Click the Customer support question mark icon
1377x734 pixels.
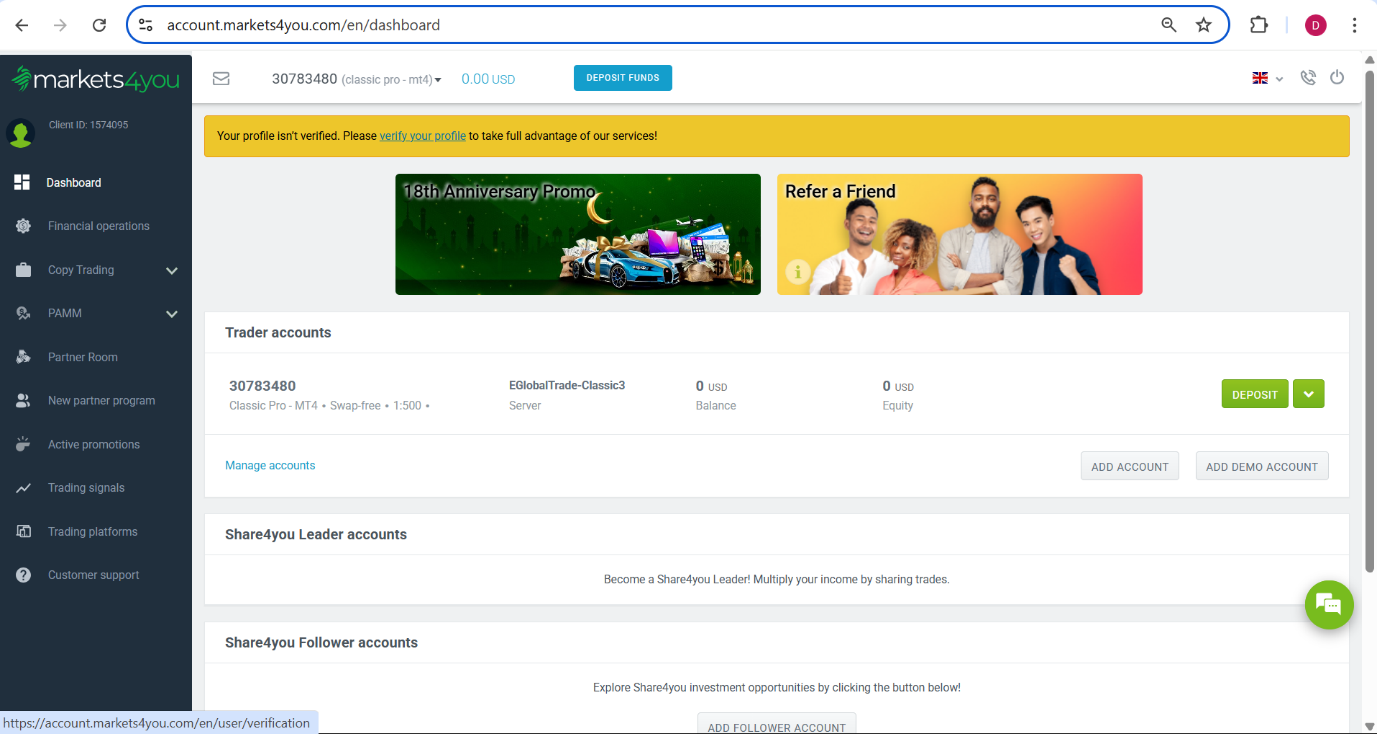click(23, 575)
